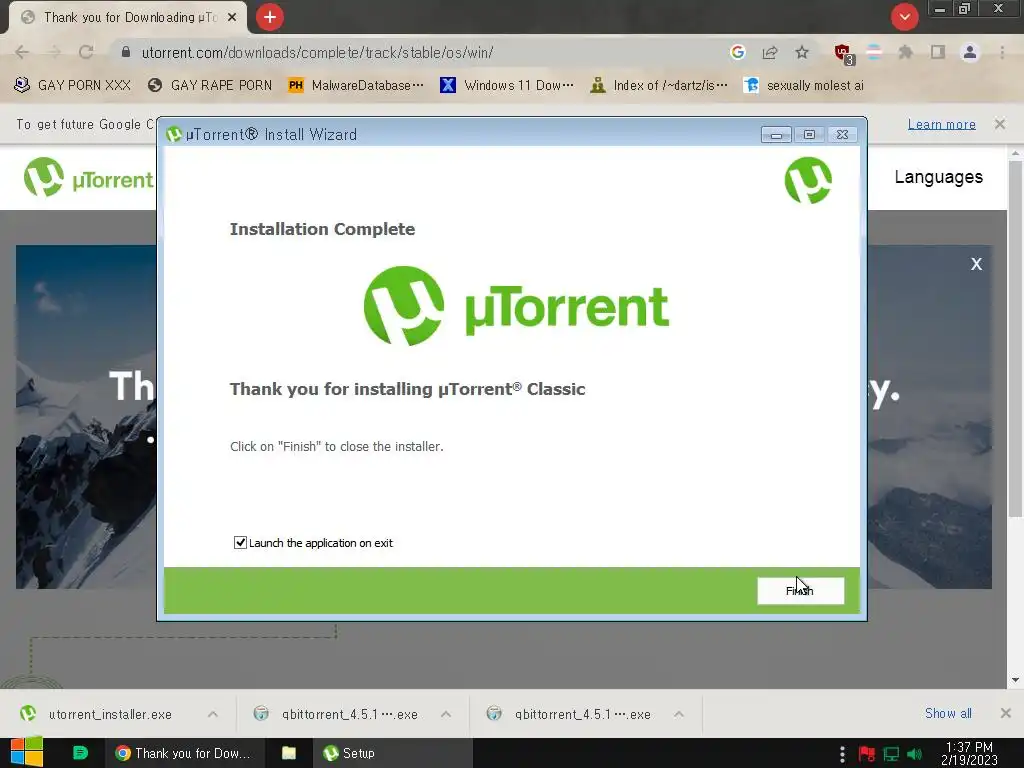The height and width of the screenshot is (768, 1024).
Task: Click Finish to close the installer
Action: (800, 590)
